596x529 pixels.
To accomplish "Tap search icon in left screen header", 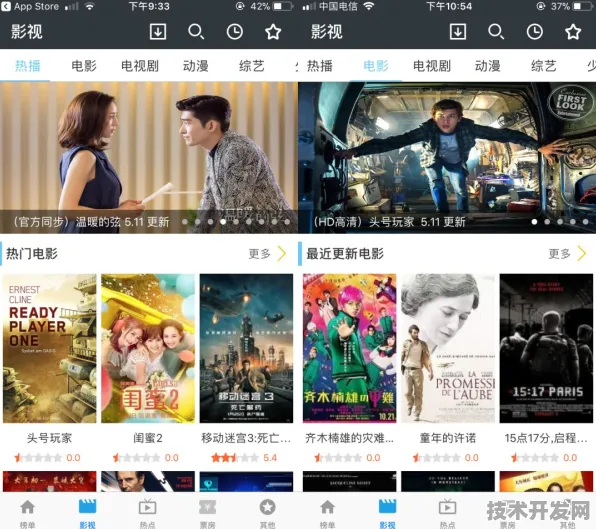I will click(196, 32).
